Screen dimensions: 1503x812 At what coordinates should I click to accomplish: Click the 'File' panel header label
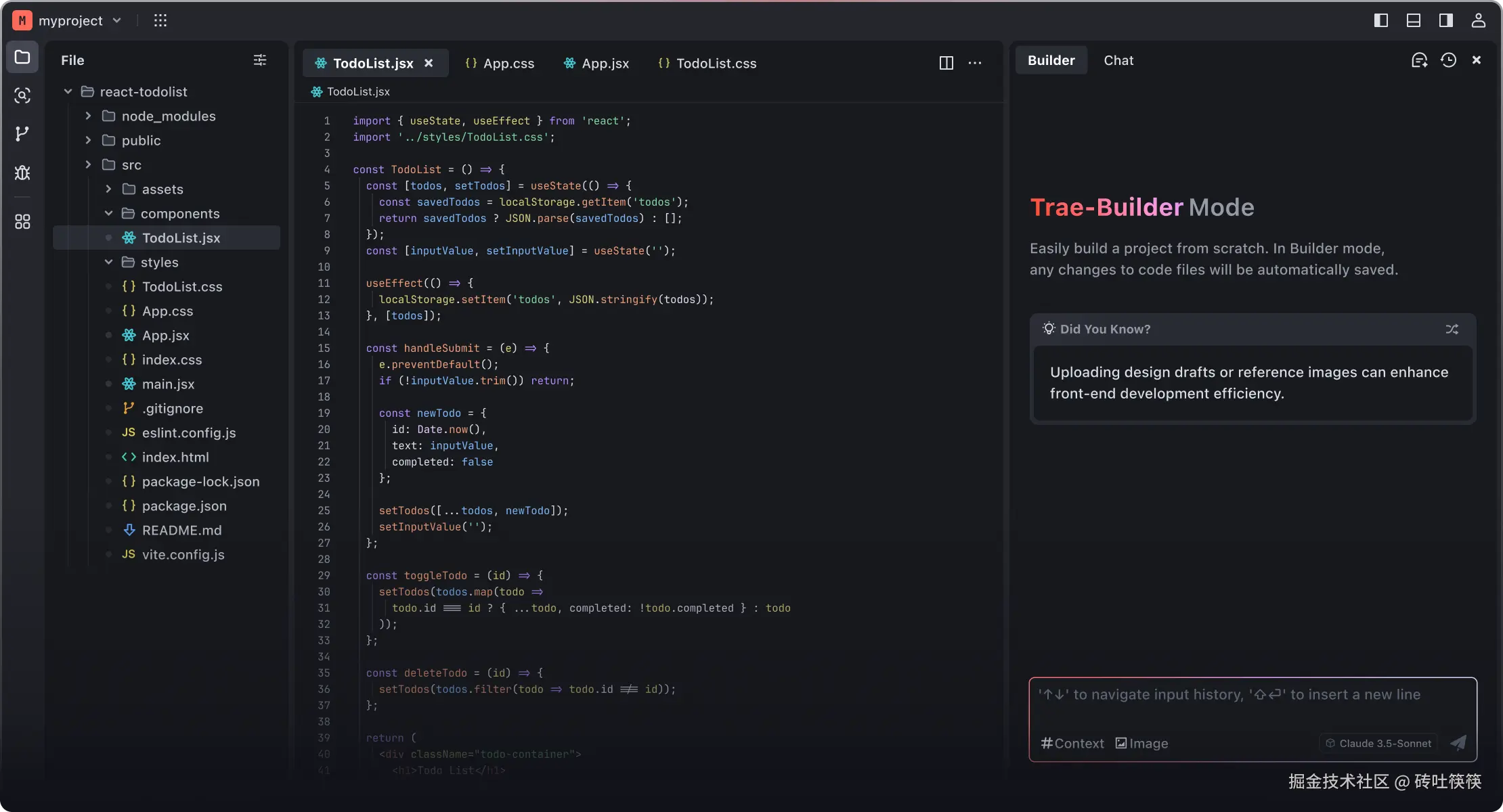click(x=72, y=60)
